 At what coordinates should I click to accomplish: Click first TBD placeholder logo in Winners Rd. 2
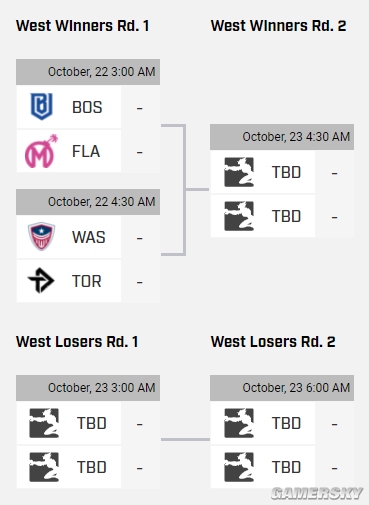[239, 172]
